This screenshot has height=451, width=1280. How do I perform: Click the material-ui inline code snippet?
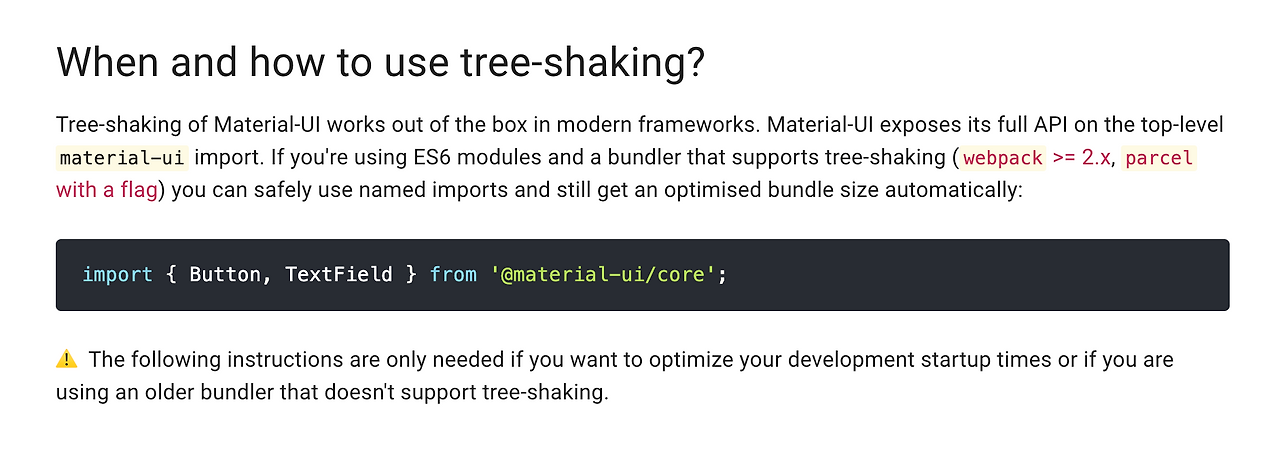[x=122, y=158]
